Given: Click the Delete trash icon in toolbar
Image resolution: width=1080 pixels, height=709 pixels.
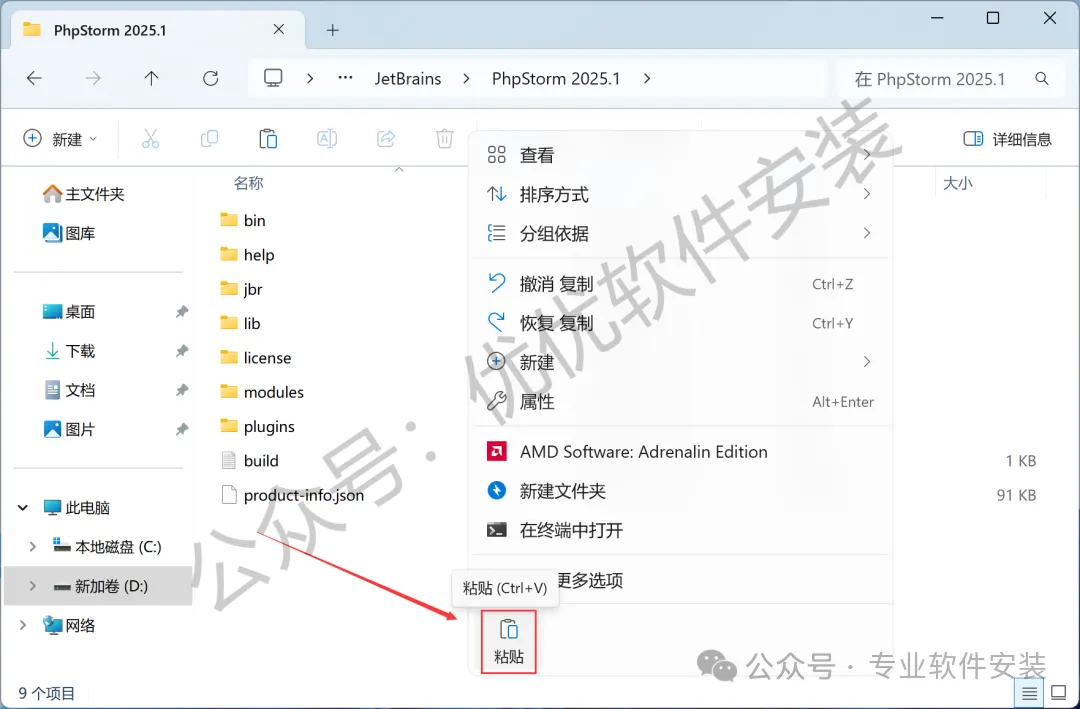Looking at the screenshot, I should click(444, 139).
